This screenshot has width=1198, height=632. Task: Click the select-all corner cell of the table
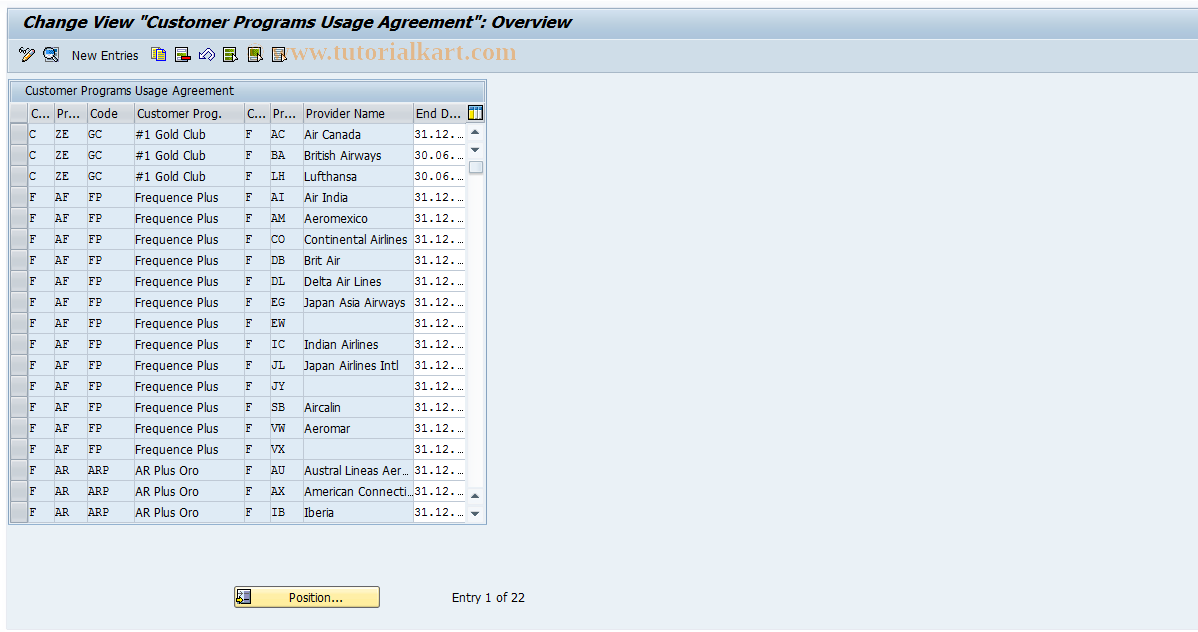(x=19, y=113)
